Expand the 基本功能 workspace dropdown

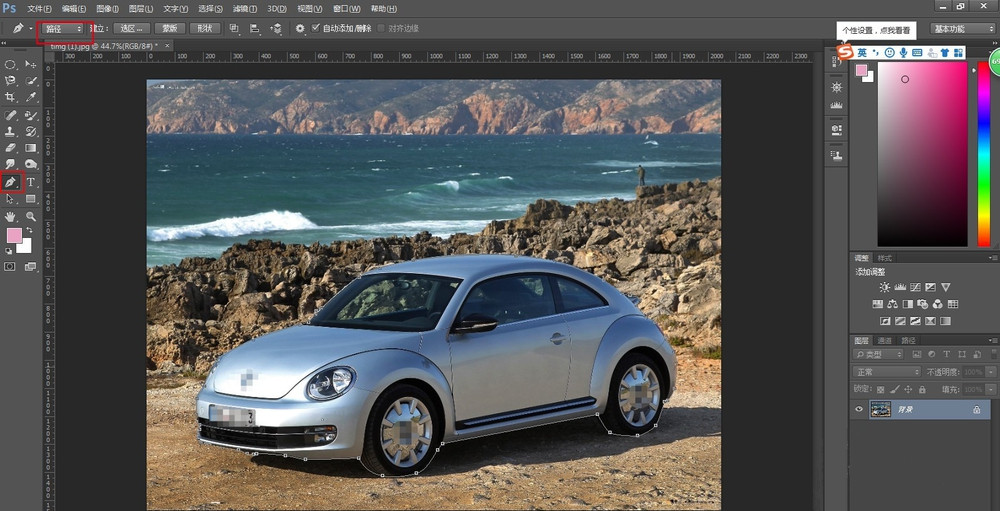pos(962,28)
